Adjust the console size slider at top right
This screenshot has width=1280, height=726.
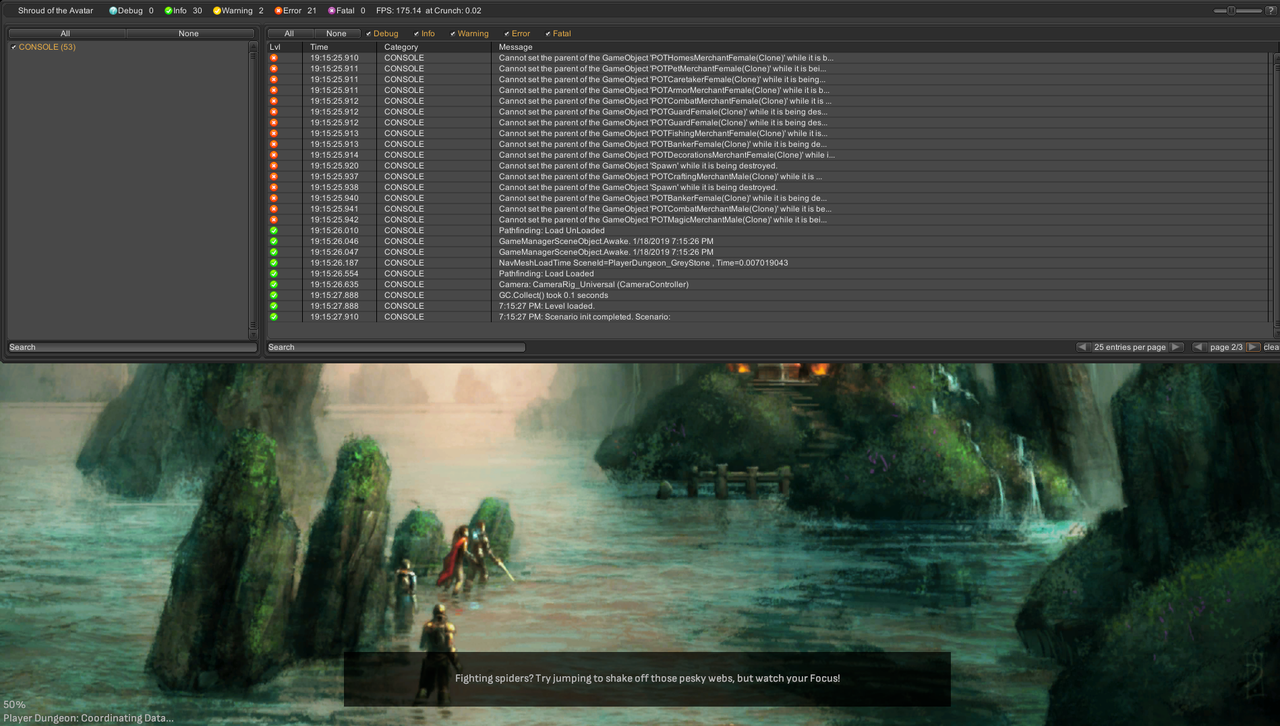tap(1232, 10)
